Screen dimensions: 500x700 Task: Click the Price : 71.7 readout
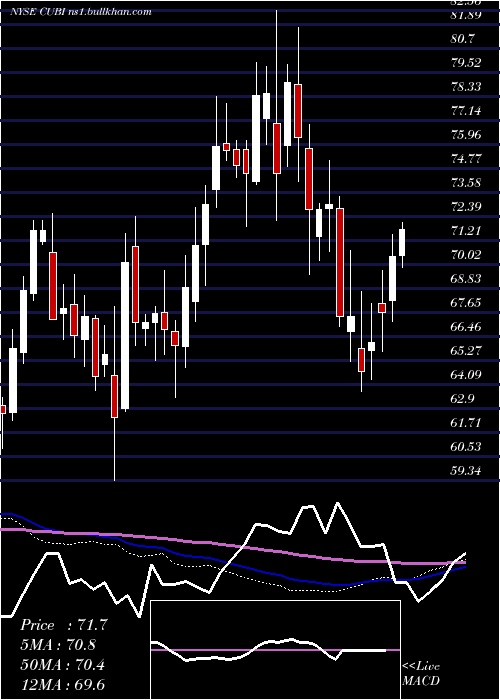click(63, 625)
